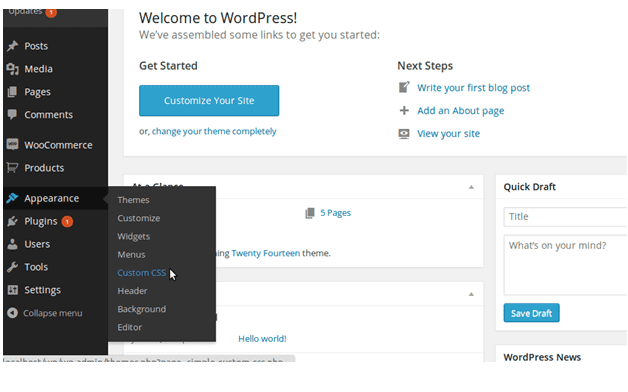The image size is (628, 392).
Task: Open the Twenty Fourteen theme link
Action: click(x=266, y=253)
